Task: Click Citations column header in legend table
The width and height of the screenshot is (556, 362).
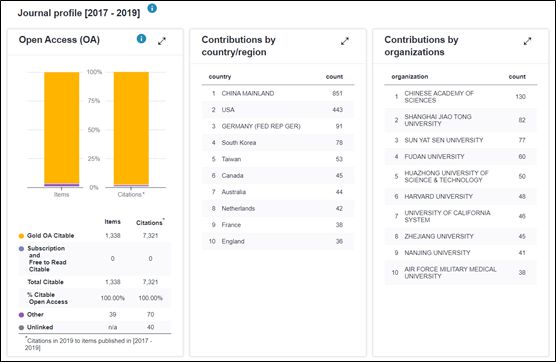Action: click(x=150, y=222)
